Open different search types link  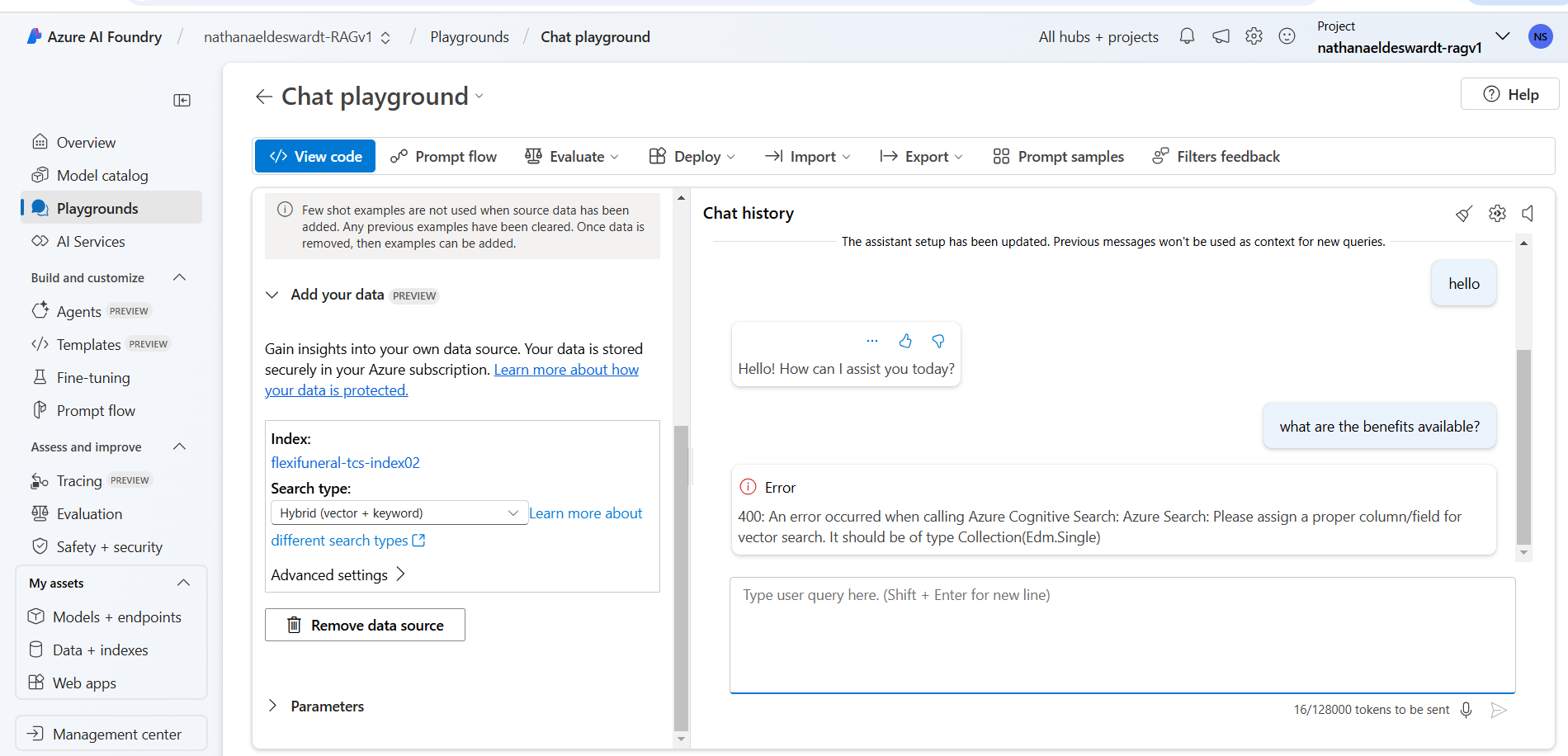click(x=347, y=541)
